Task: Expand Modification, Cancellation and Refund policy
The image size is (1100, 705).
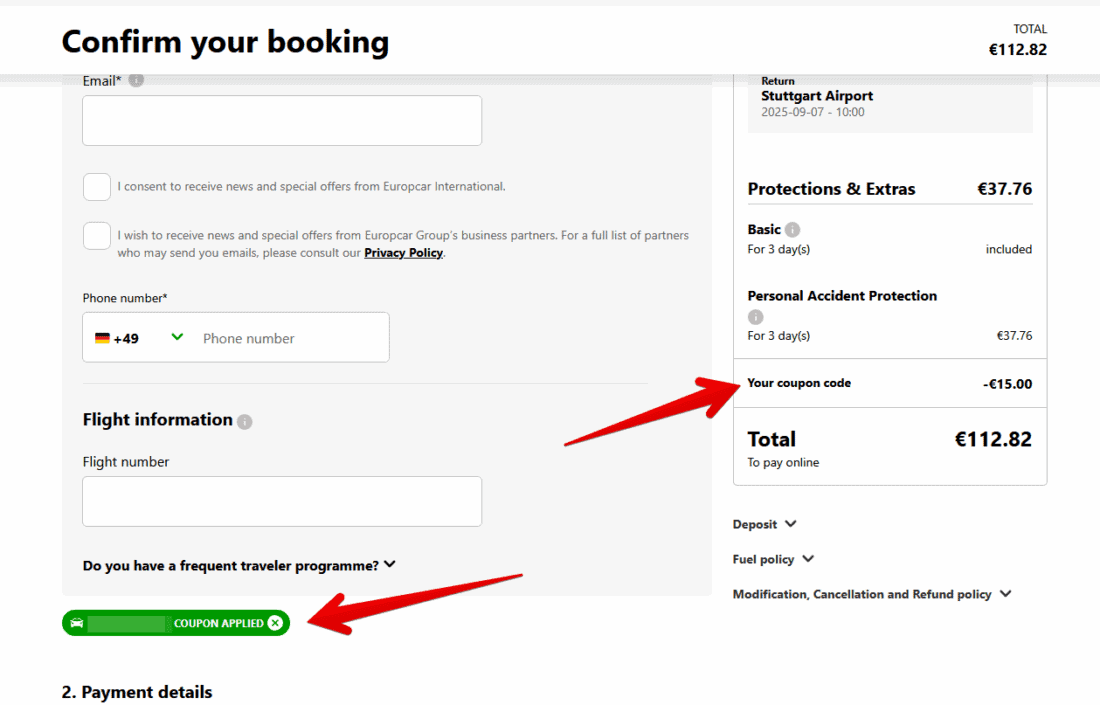Action: (872, 594)
